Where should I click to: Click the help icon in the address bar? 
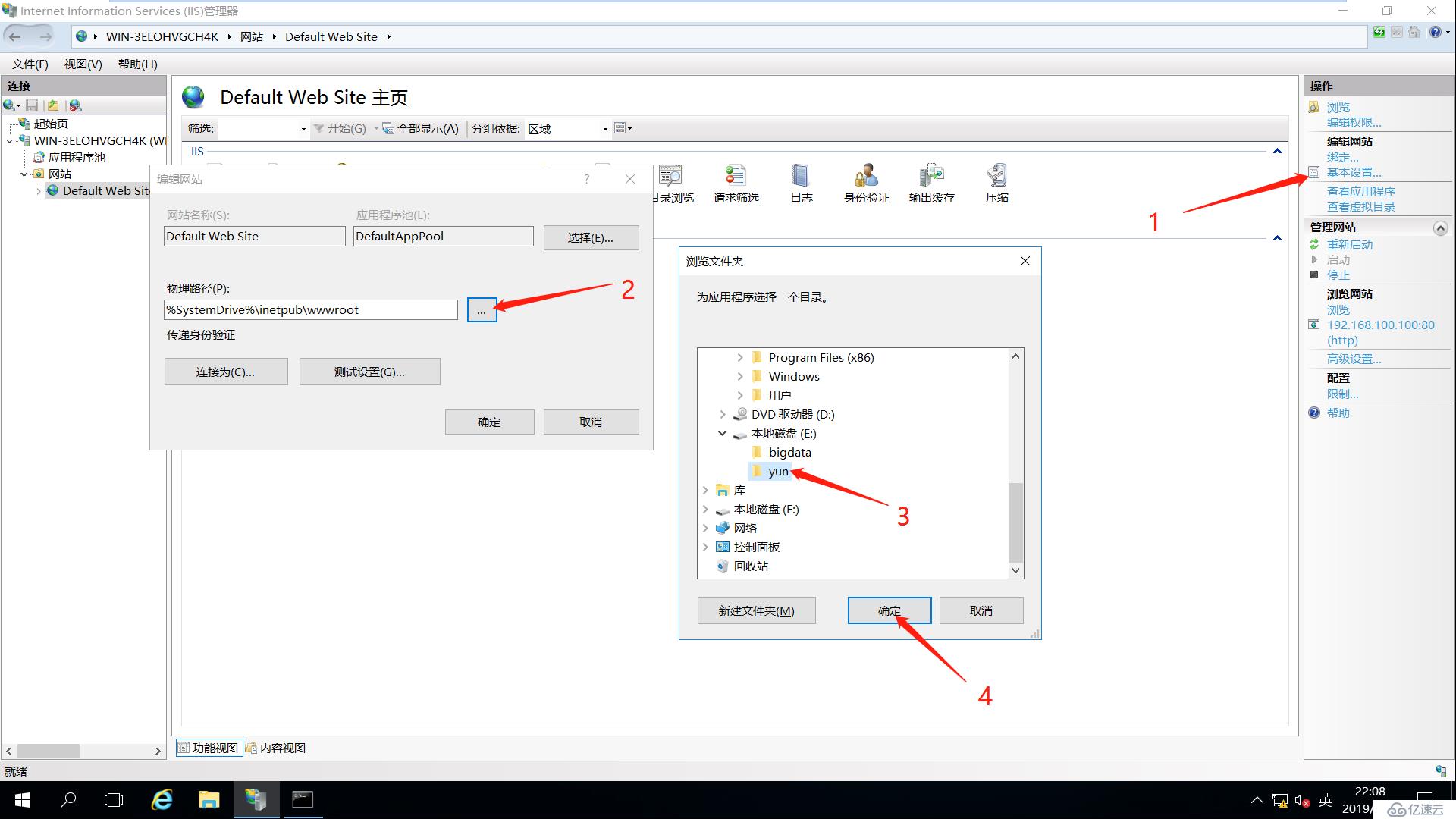tap(1435, 32)
